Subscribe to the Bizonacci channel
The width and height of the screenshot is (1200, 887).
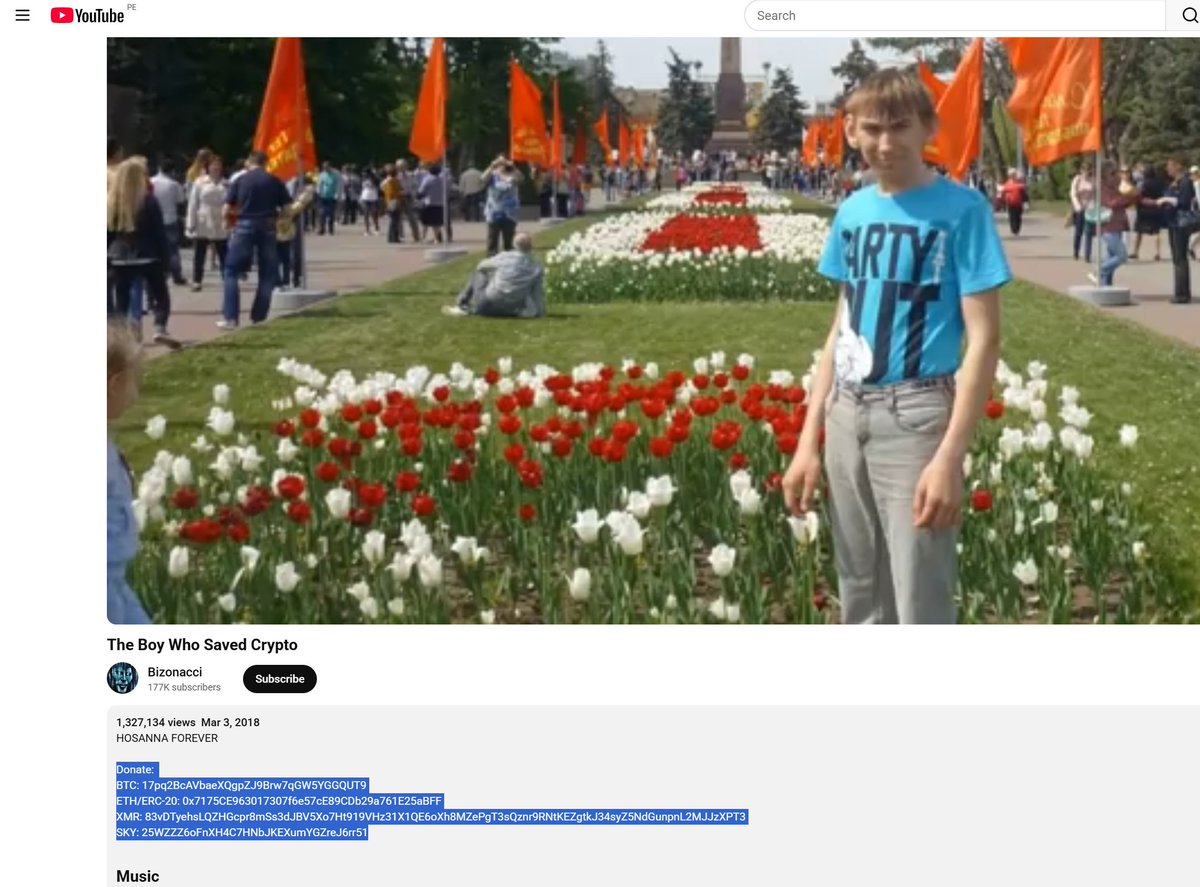280,679
